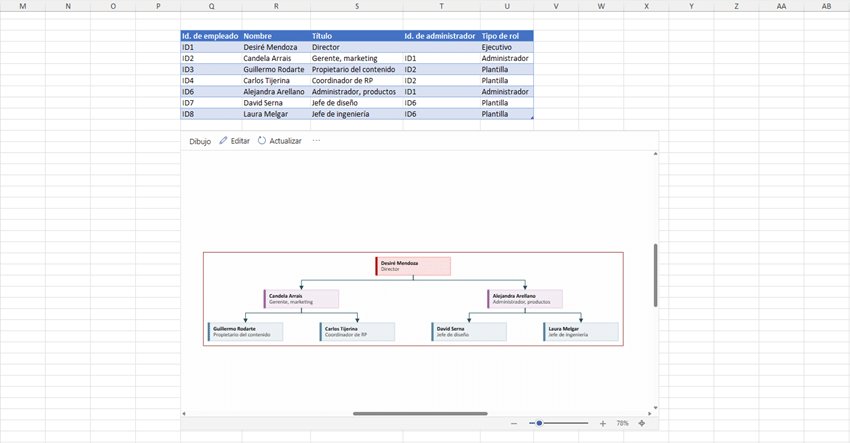Click the 'Carlos Tijerina' table cell

pos(276,80)
